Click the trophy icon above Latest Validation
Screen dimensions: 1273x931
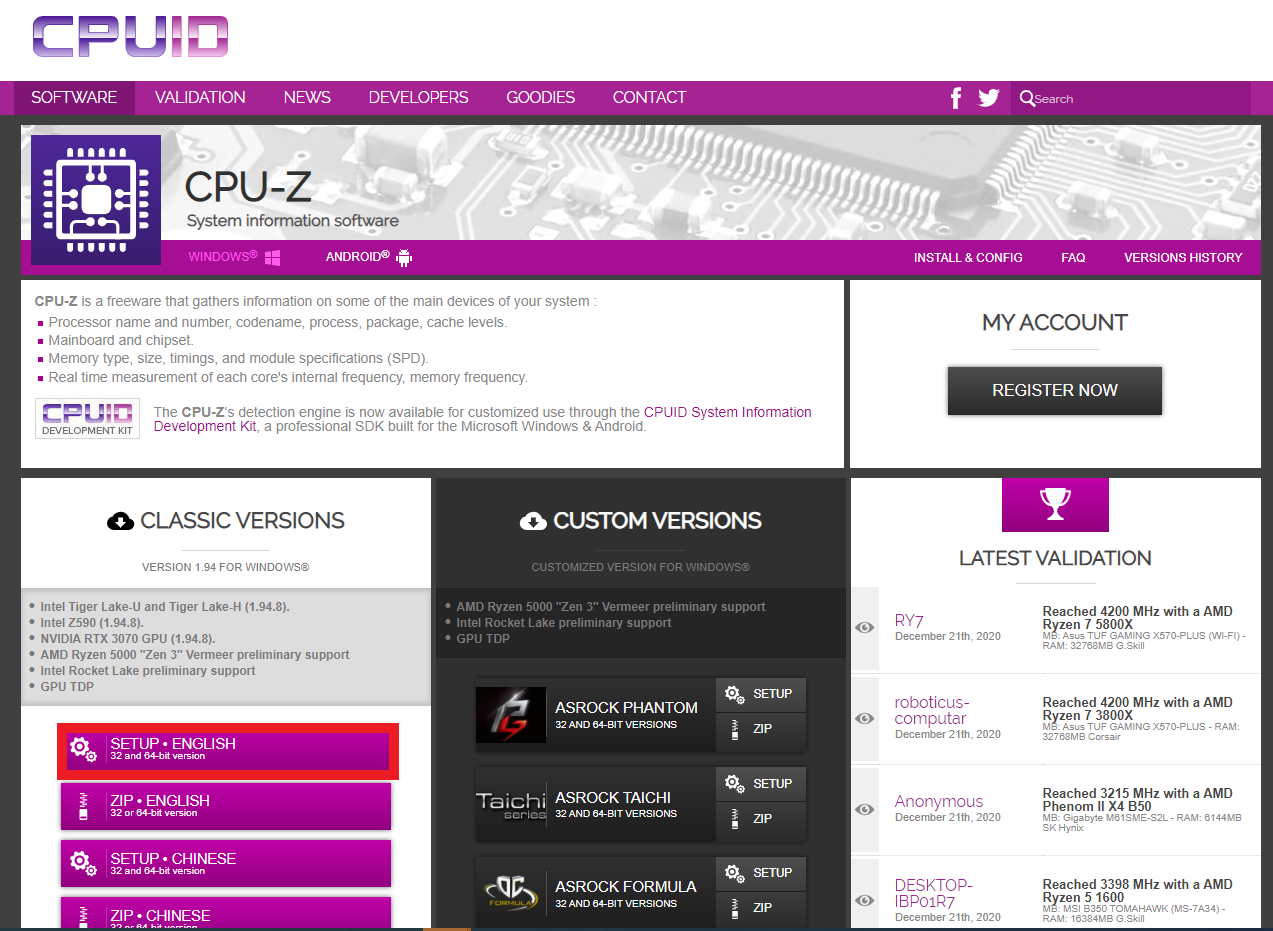(x=1055, y=505)
